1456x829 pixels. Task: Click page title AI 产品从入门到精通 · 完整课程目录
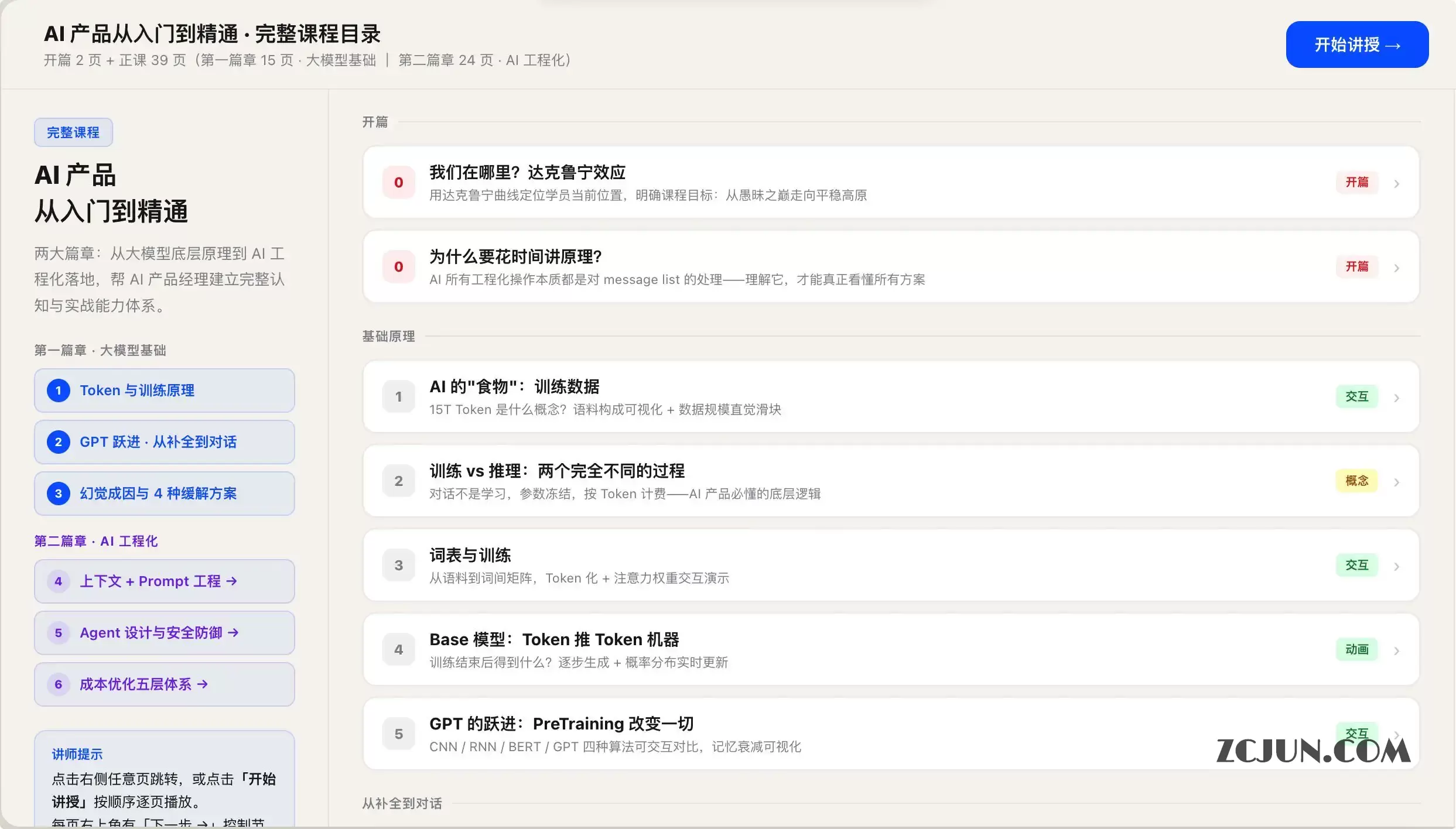[212, 34]
